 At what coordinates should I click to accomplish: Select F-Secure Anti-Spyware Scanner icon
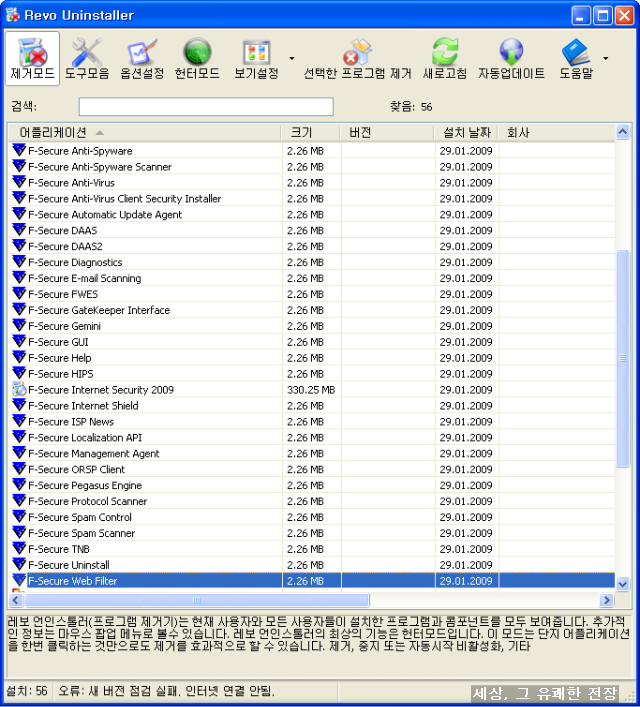coord(19,166)
